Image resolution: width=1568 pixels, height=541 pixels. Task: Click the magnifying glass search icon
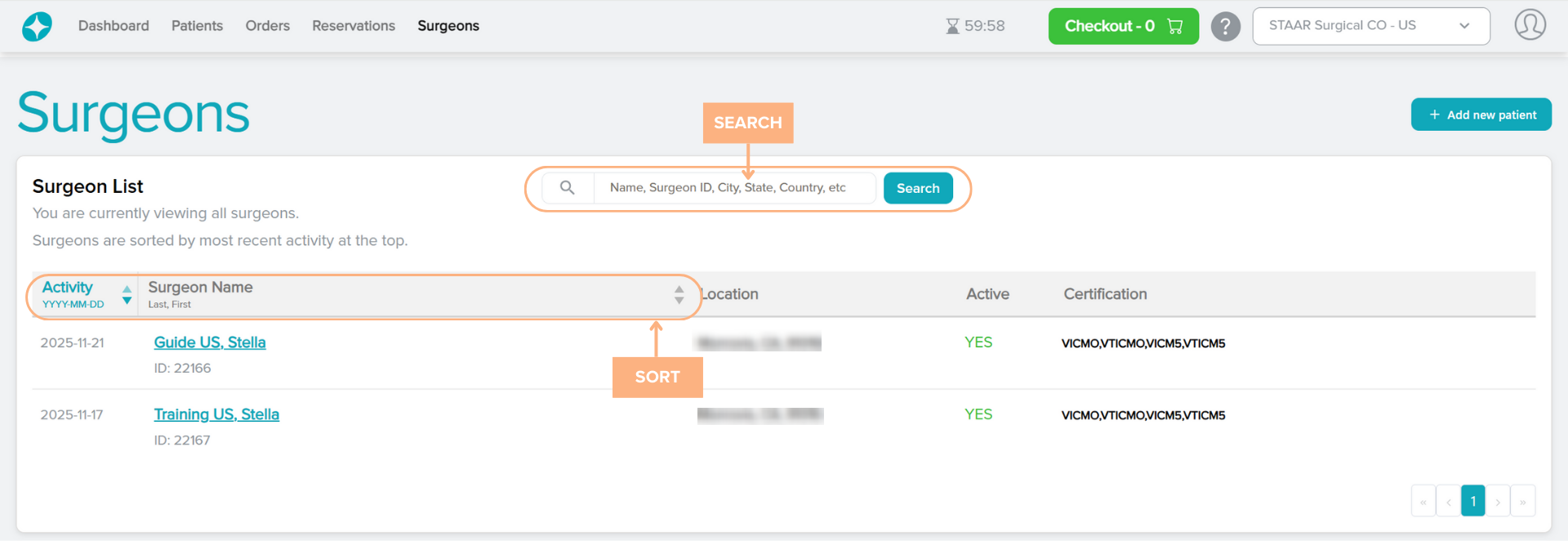568,188
